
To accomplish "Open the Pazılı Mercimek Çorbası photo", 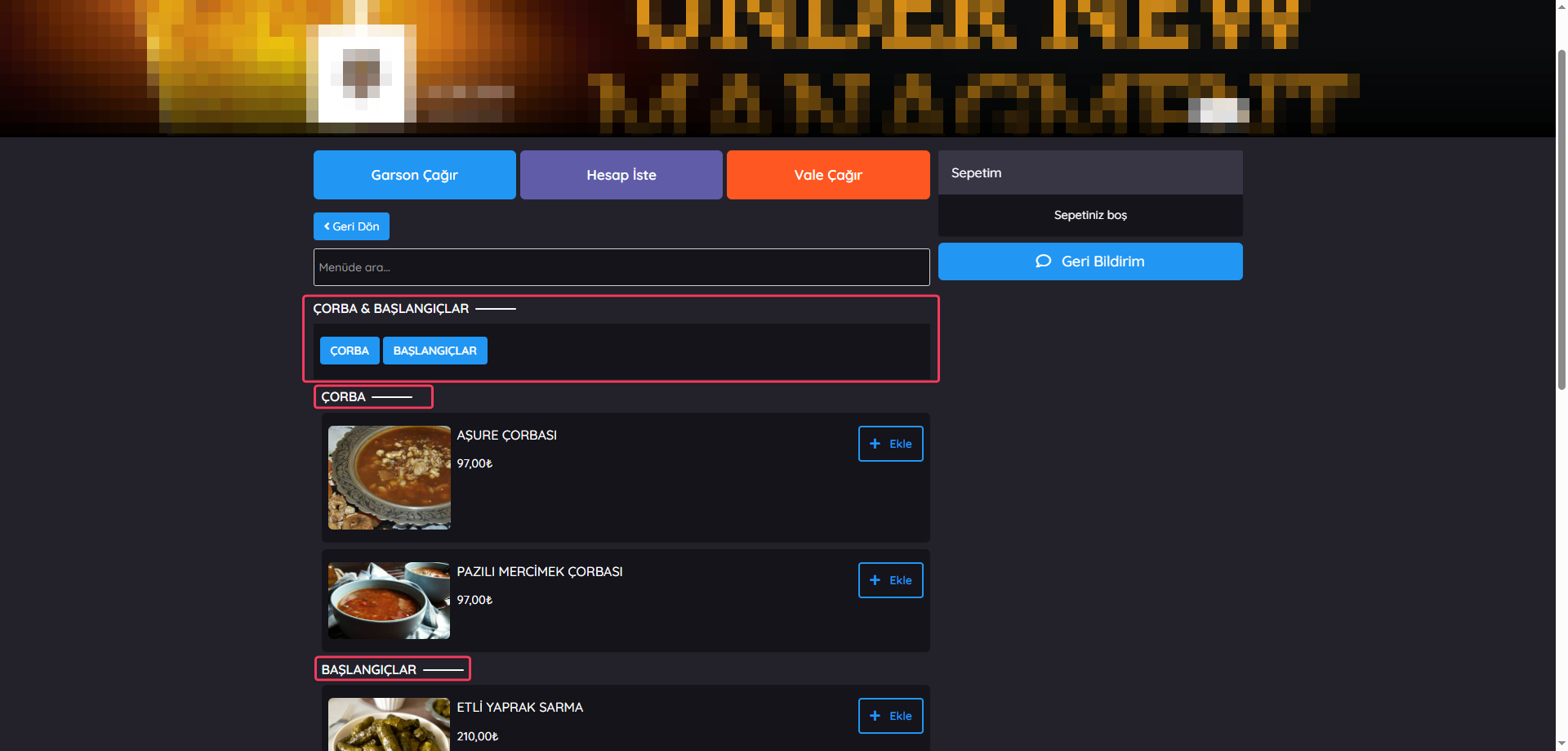I will pos(389,601).
